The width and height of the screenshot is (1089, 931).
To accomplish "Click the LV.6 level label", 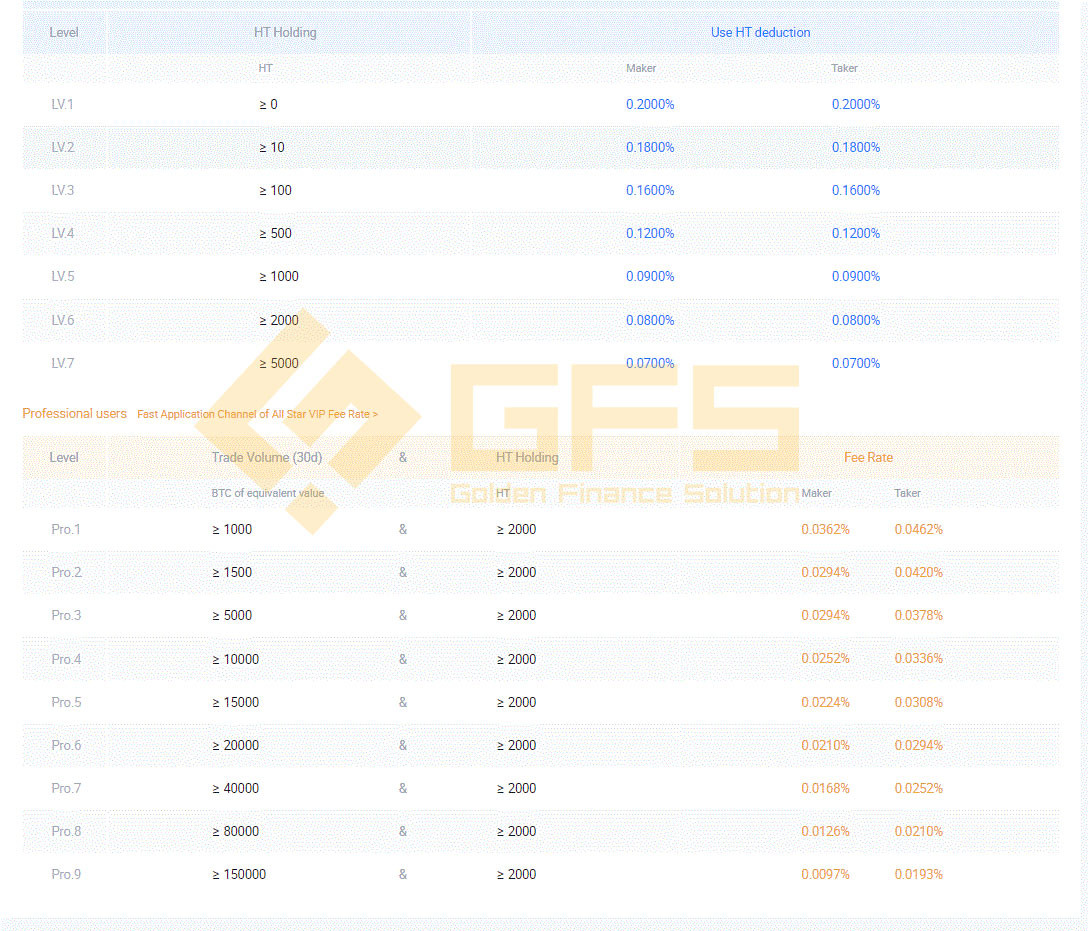I will [x=63, y=320].
